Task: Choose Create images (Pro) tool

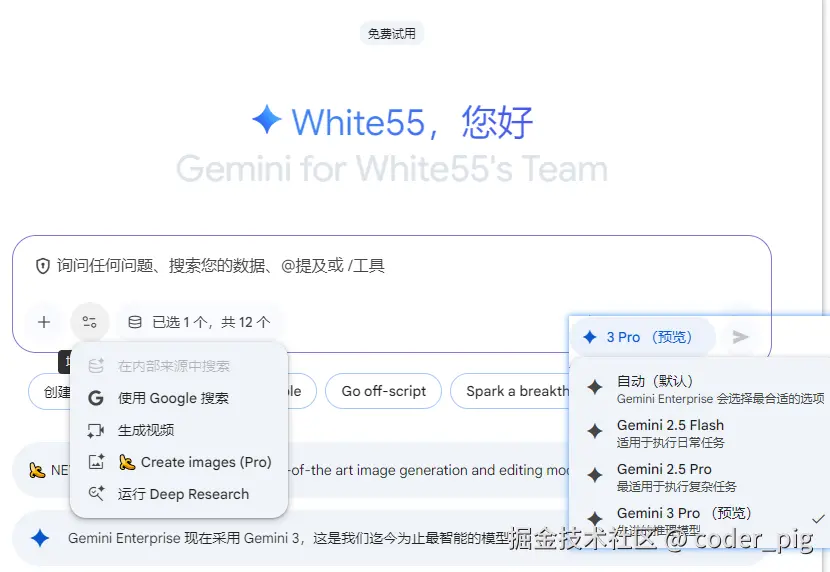Action: 179,462
